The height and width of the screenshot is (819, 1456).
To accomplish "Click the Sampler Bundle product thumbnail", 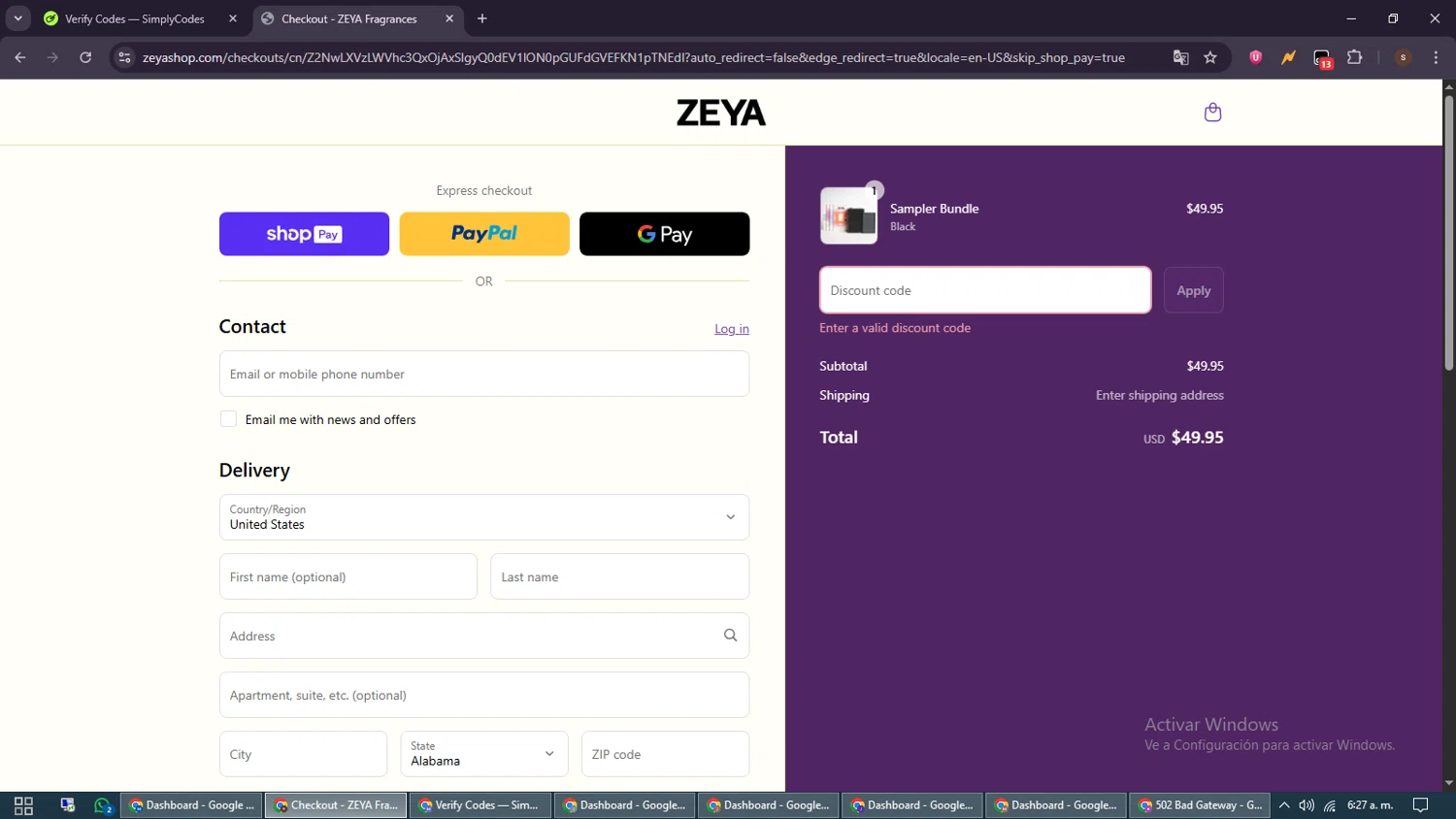I will (x=848, y=215).
